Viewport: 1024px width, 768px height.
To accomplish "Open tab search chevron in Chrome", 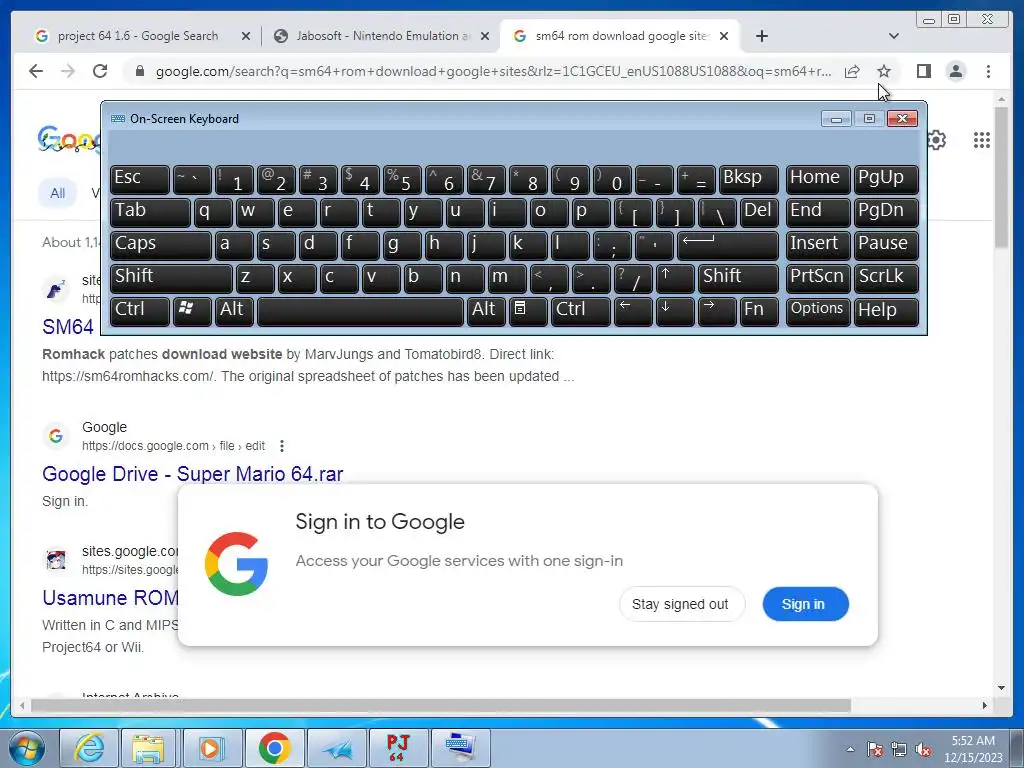I will pos(893,36).
